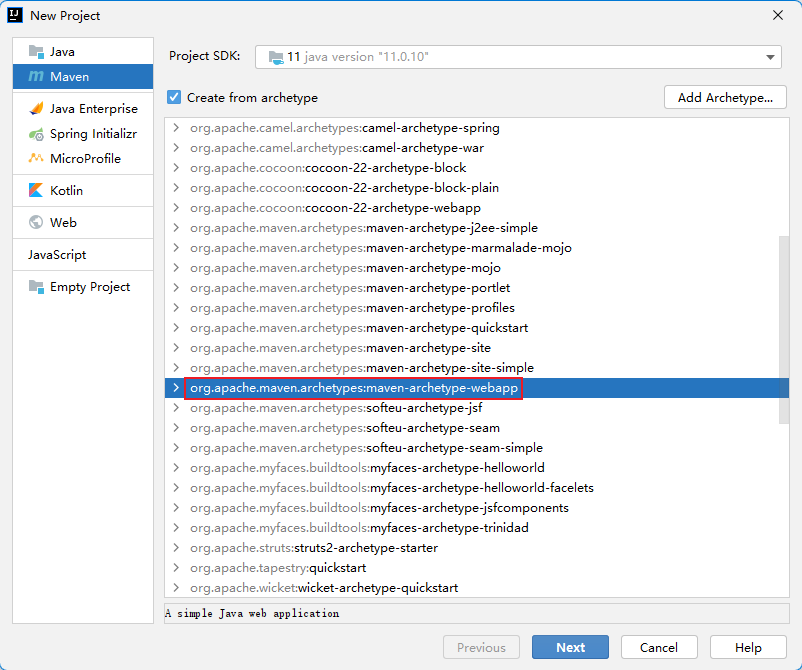The height and width of the screenshot is (670, 802).
Task: Select Spring Initializr project type
Action: pos(83,134)
